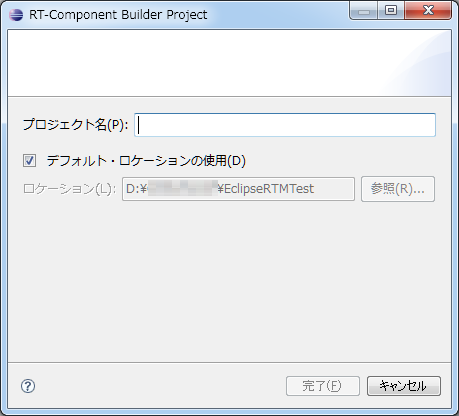Click the button bar left of 完了(F)
459x416 pixels.
160,386
